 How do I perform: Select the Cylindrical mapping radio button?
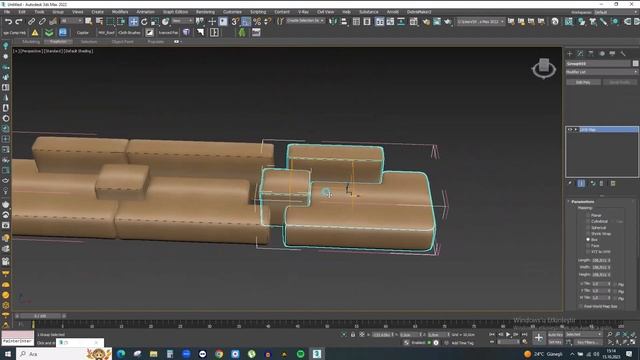point(588,221)
